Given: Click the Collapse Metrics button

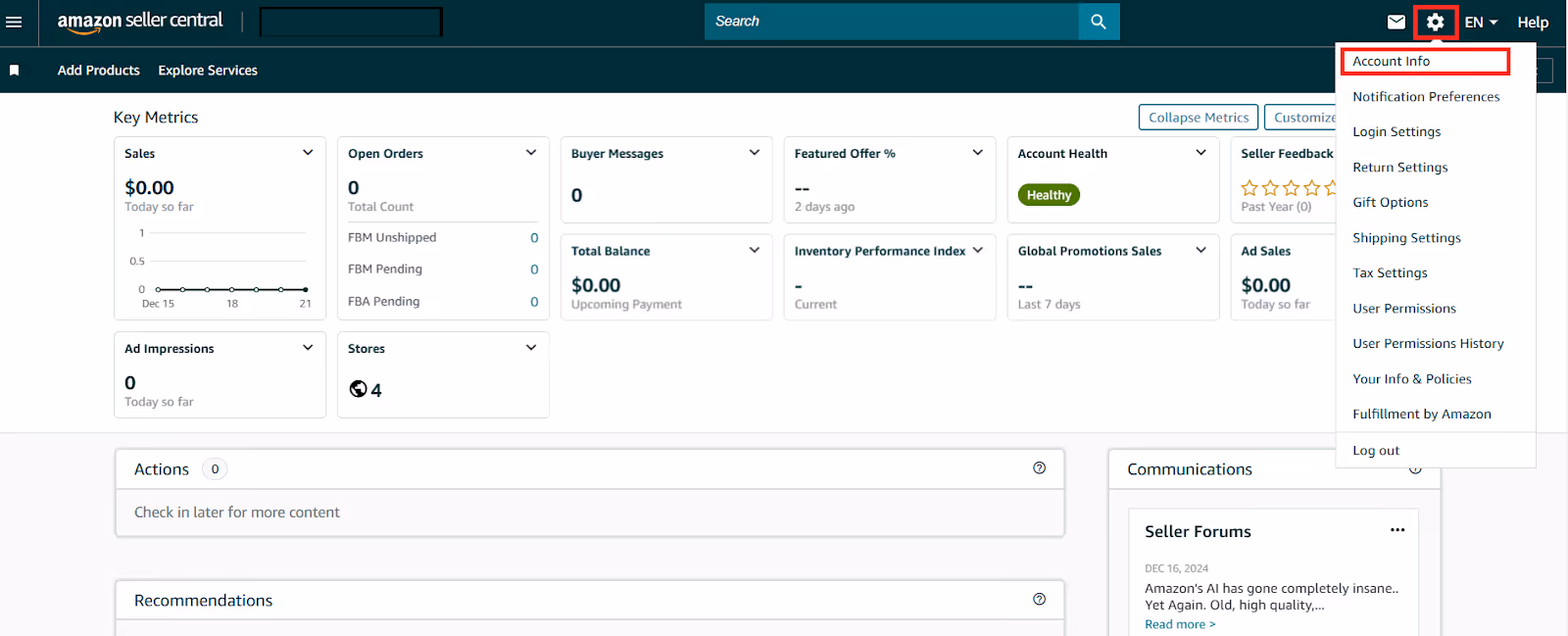Looking at the screenshot, I should coord(1199,117).
